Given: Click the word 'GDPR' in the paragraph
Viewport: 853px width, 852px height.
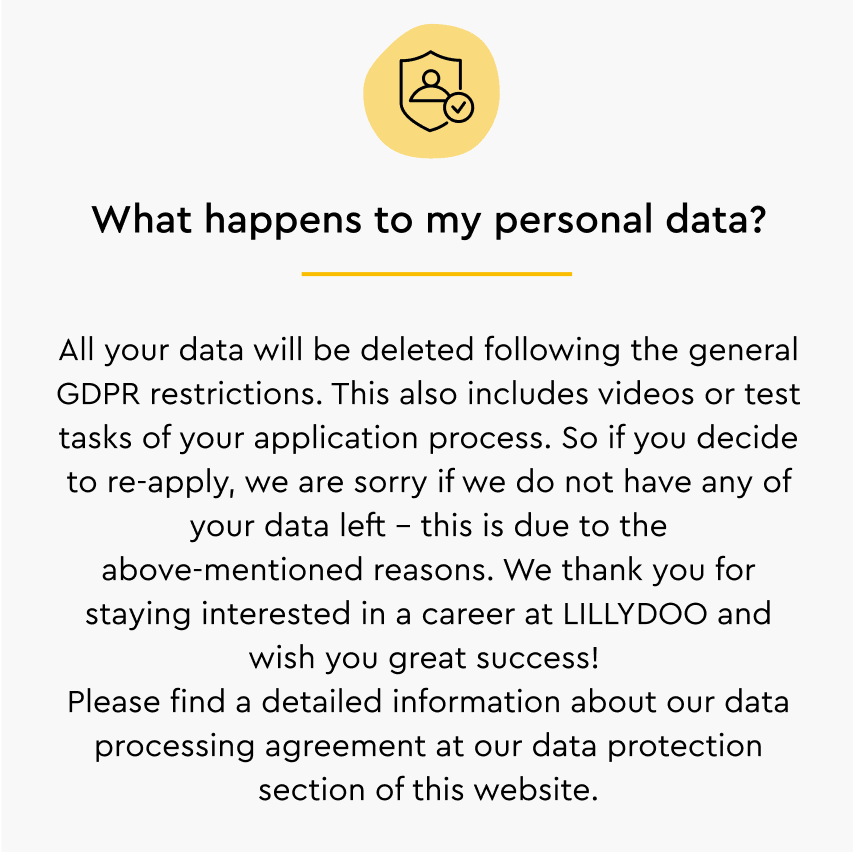Looking at the screenshot, I should [x=98, y=394].
